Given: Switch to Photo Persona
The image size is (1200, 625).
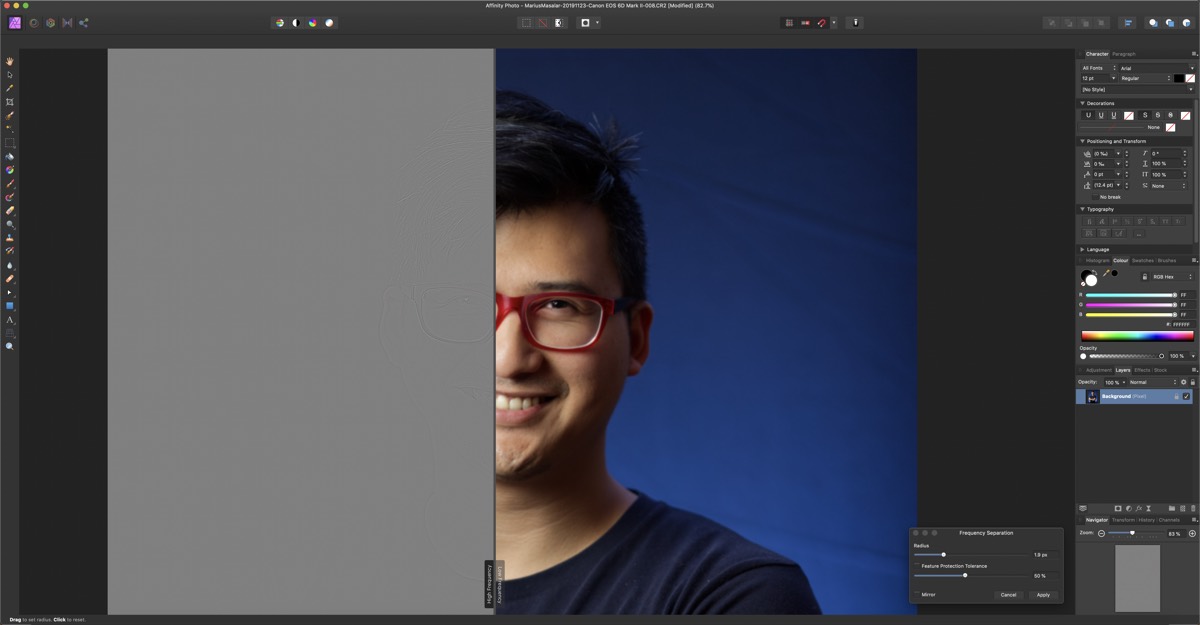Looking at the screenshot, I should 15,22.
